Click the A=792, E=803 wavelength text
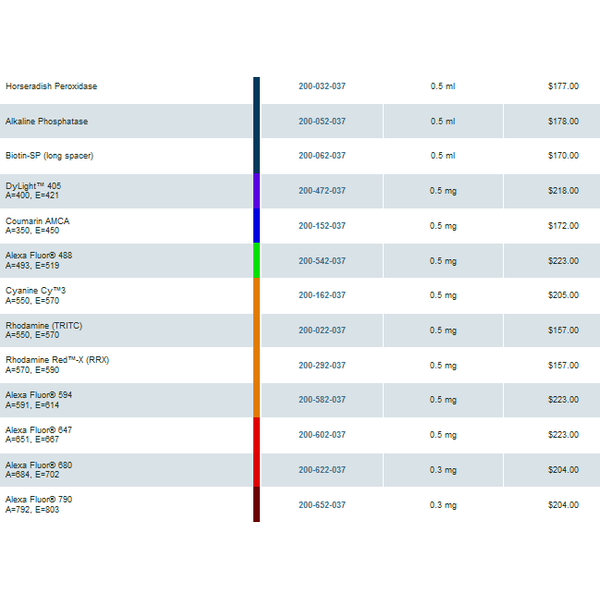The image size is (600, 600). (x=32, y=510)
